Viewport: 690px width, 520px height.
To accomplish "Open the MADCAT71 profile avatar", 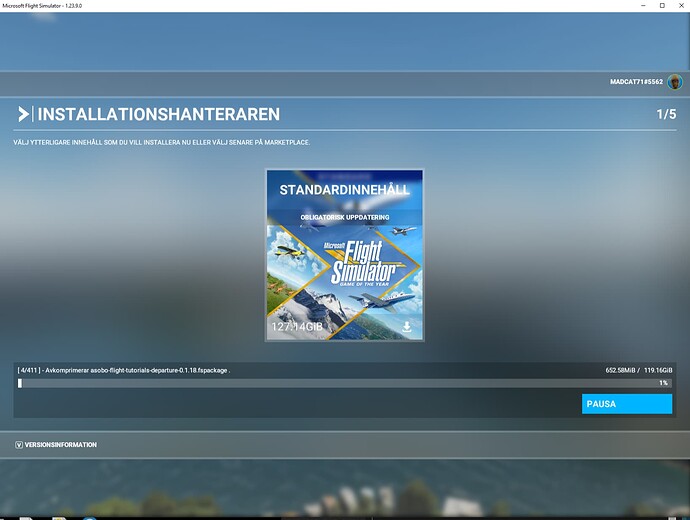I will (676, 82).
